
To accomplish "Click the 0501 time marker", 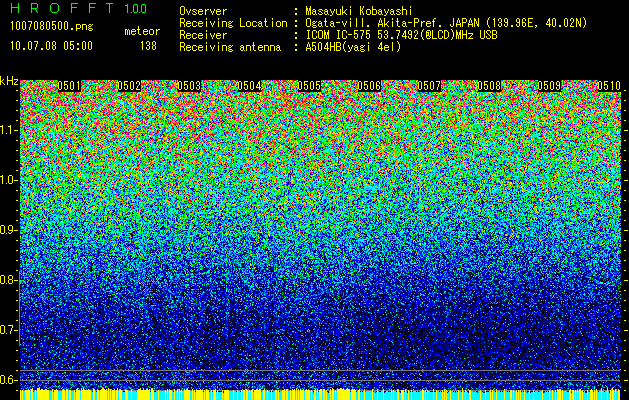I will click(69, 86).
